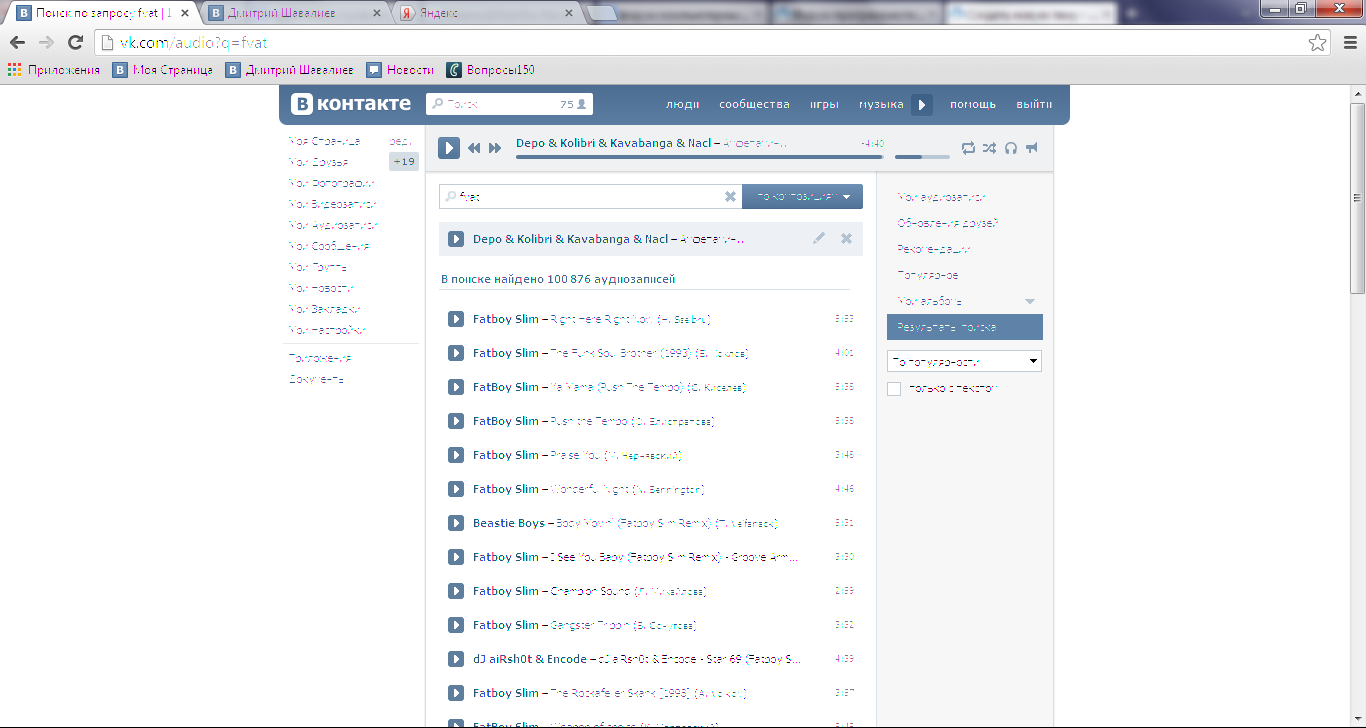
Task: Play Fatboy Slim – The Funk Soul Brother (1993)
Action: [x=455, y=353]
